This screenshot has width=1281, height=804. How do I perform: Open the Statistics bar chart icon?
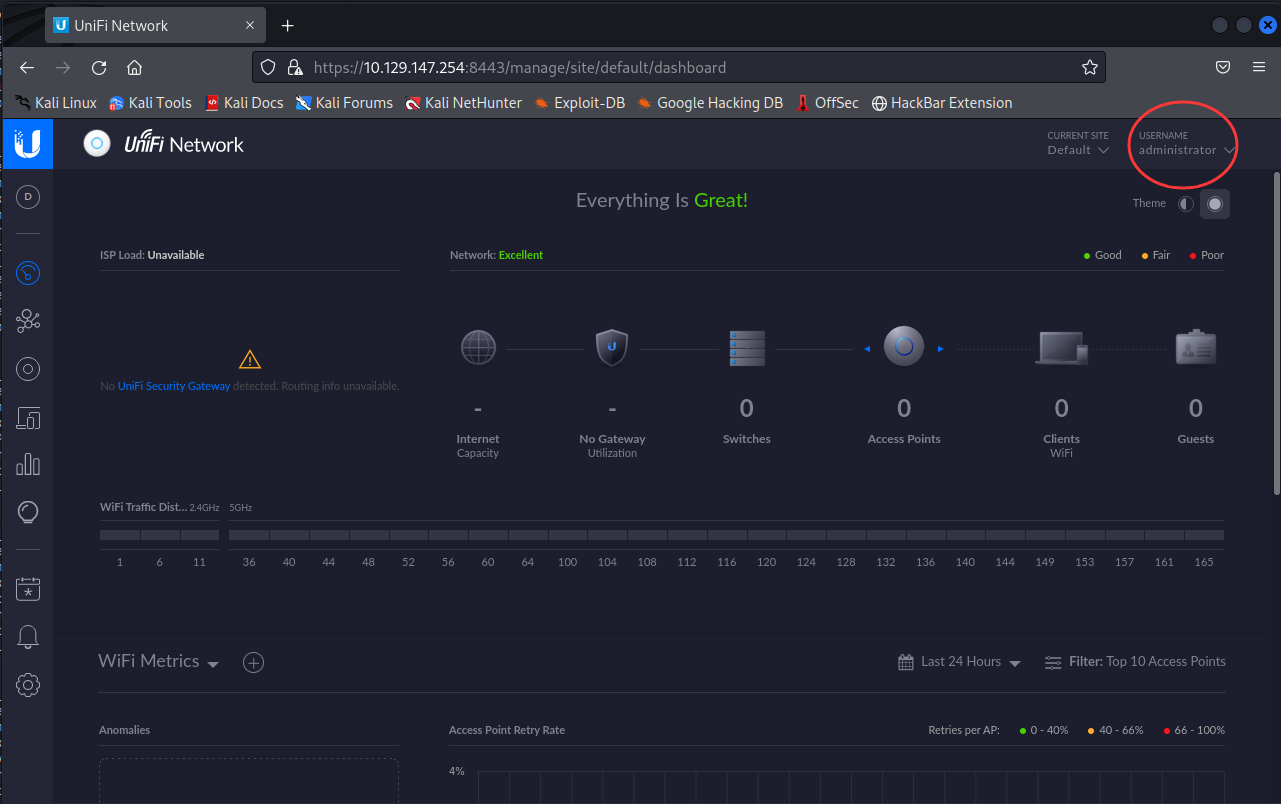(x=28, y=464)
